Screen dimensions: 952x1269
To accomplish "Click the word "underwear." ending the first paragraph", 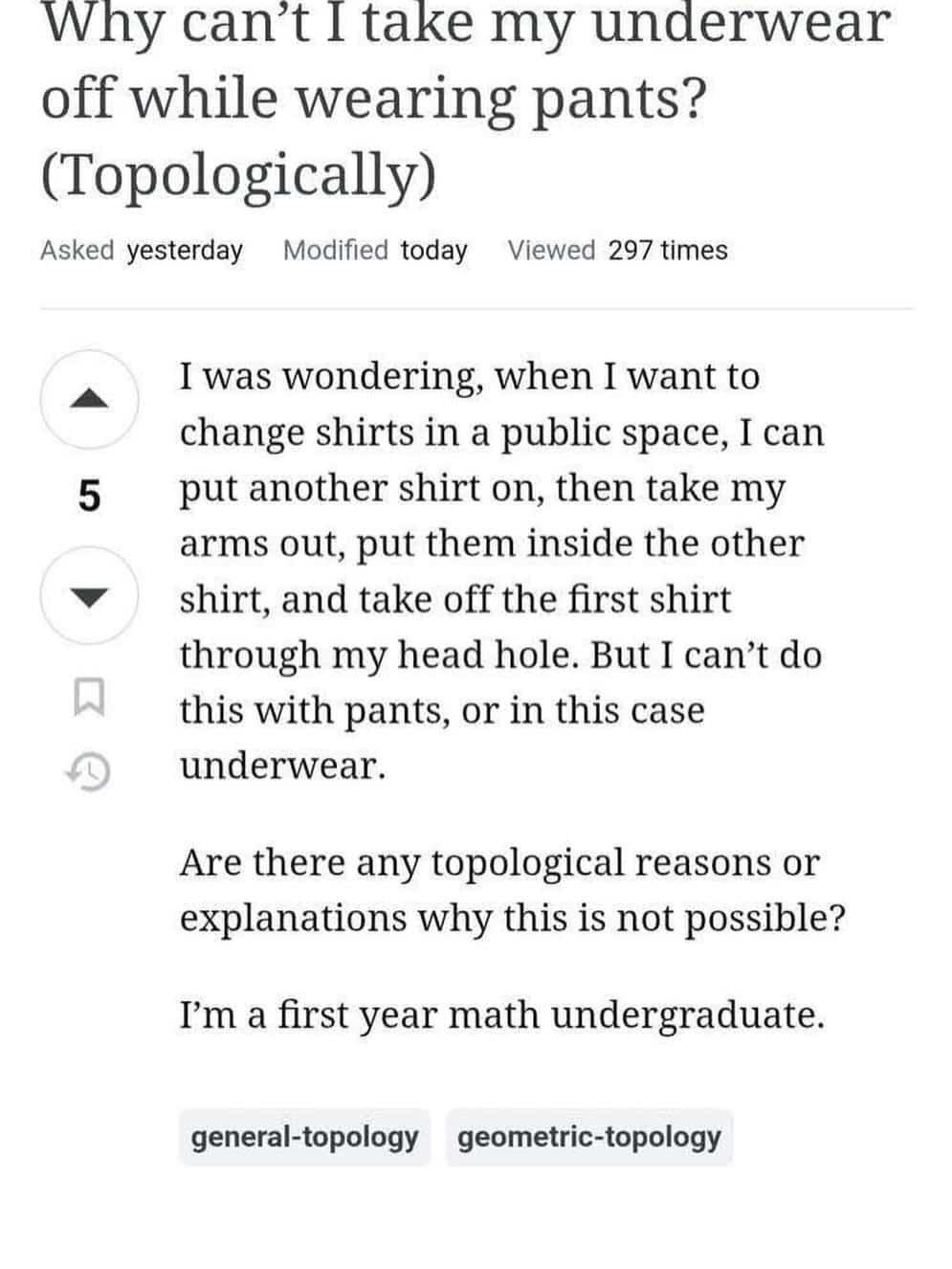I will tap(283, 766).
